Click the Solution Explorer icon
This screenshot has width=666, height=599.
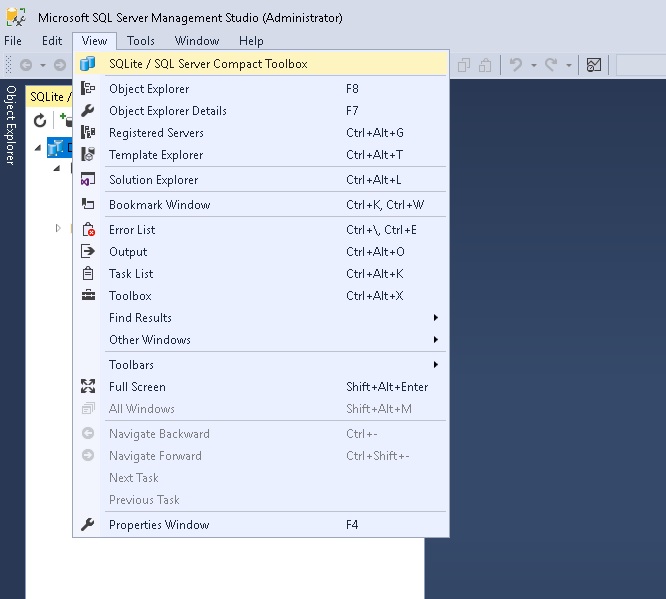coord(88,179)
